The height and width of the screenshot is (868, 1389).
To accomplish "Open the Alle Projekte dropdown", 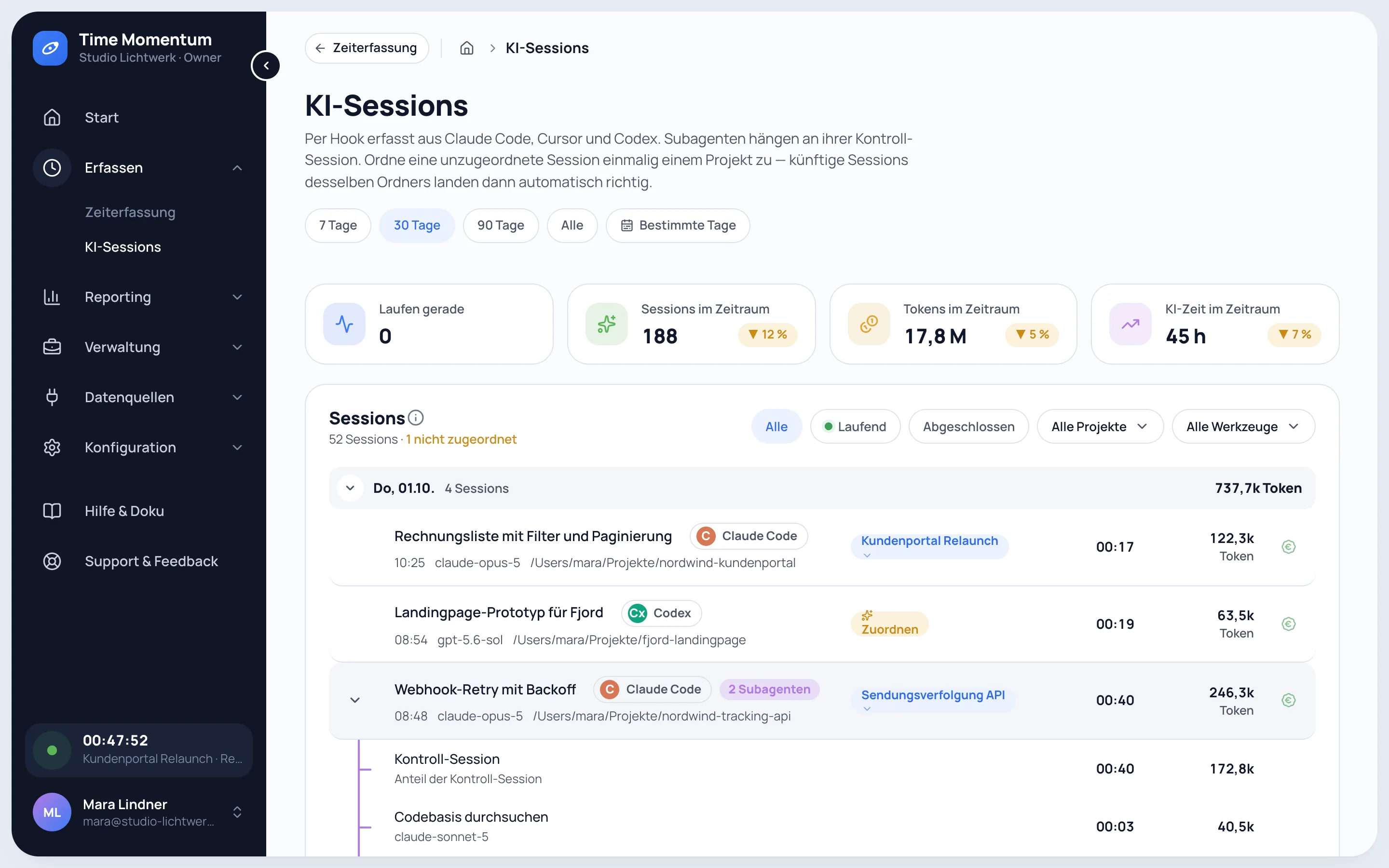I will (1100, 427).
